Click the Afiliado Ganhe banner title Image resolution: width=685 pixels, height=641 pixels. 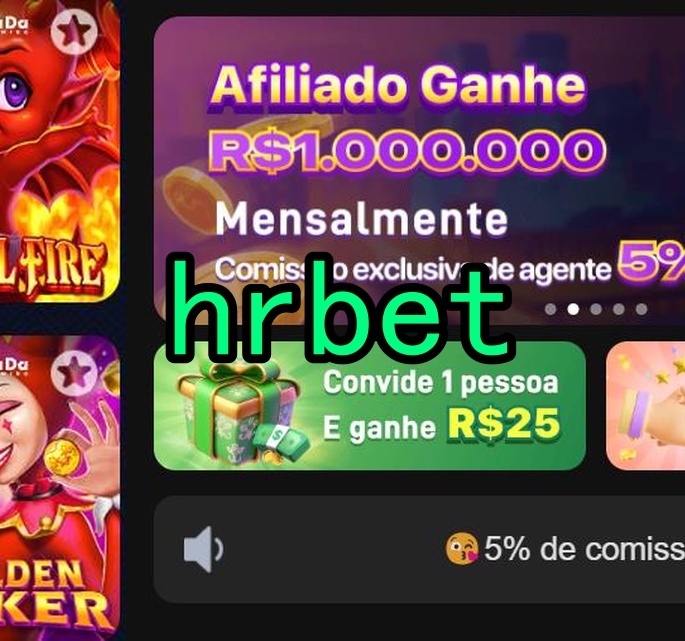(x=398, y=84)
